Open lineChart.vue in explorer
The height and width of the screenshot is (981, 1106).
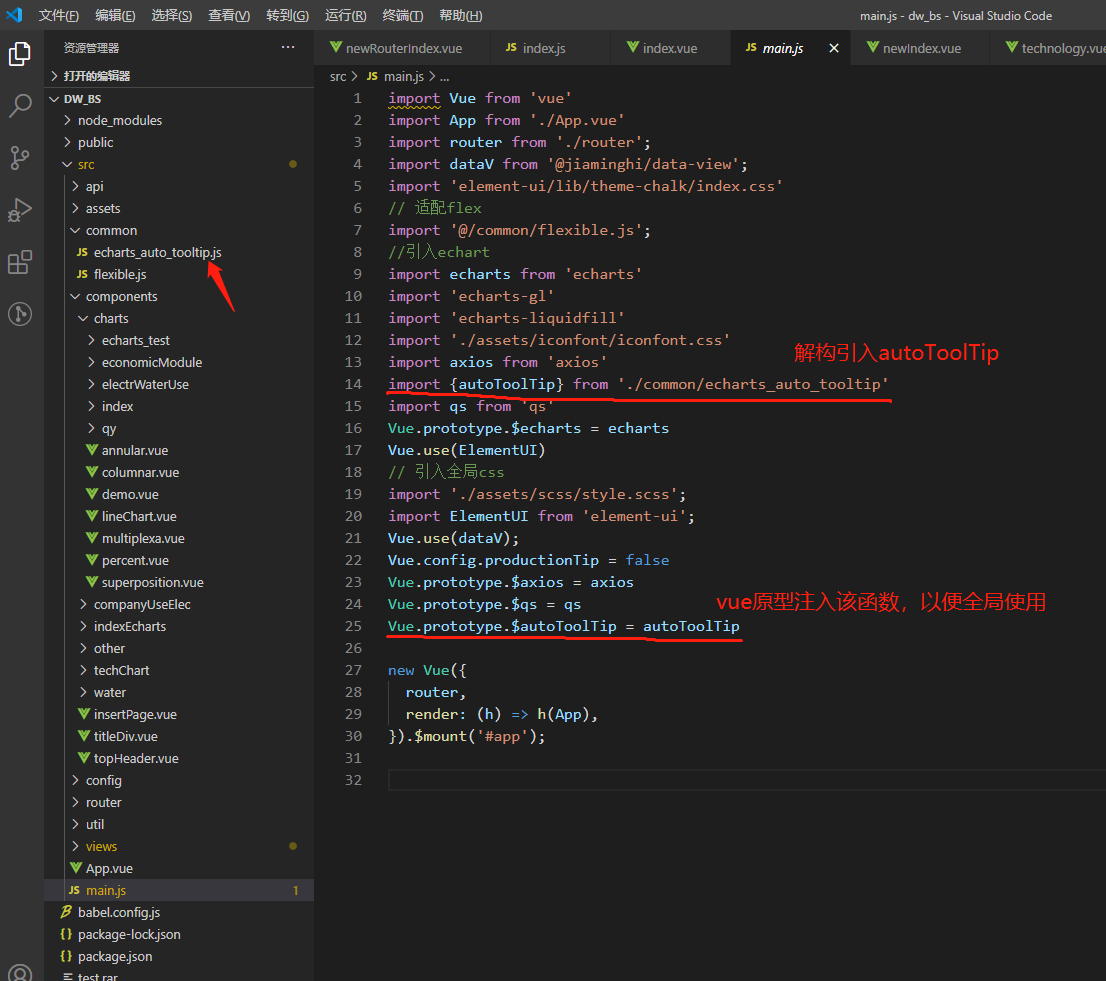[179, 516]
